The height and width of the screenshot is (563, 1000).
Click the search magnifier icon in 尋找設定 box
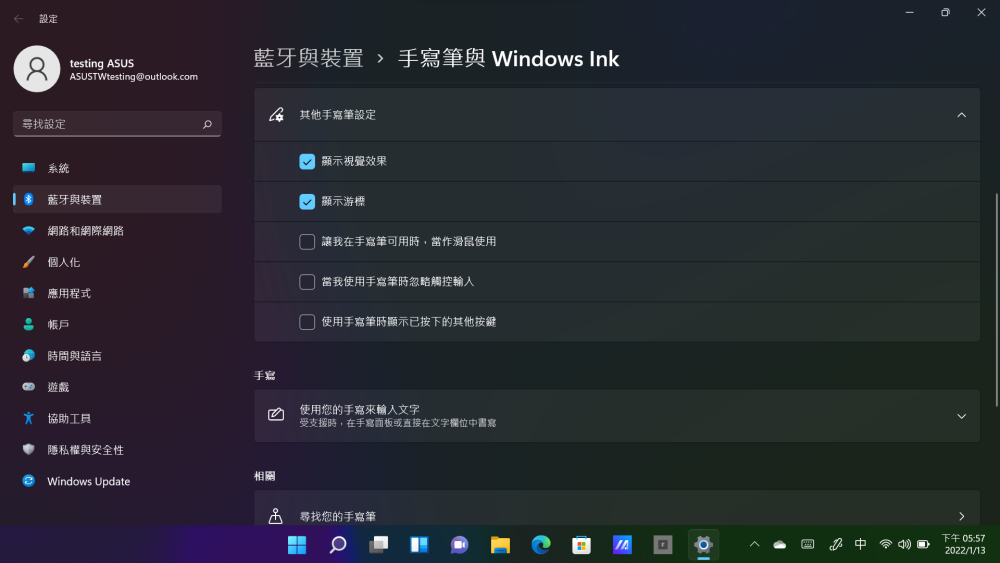click(207, 124)
